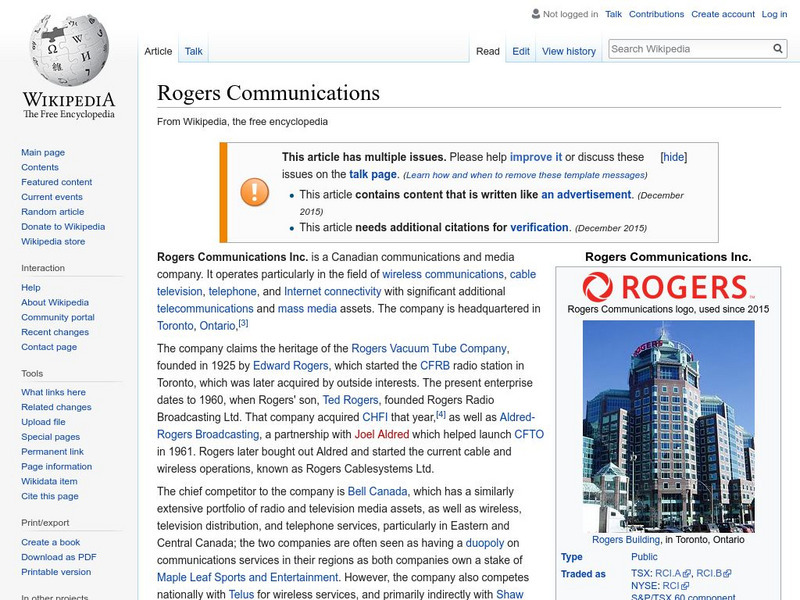Click the duopoly link
This screenshot has width=800, height=600.
pyautogui.click(x=485, y=543)
